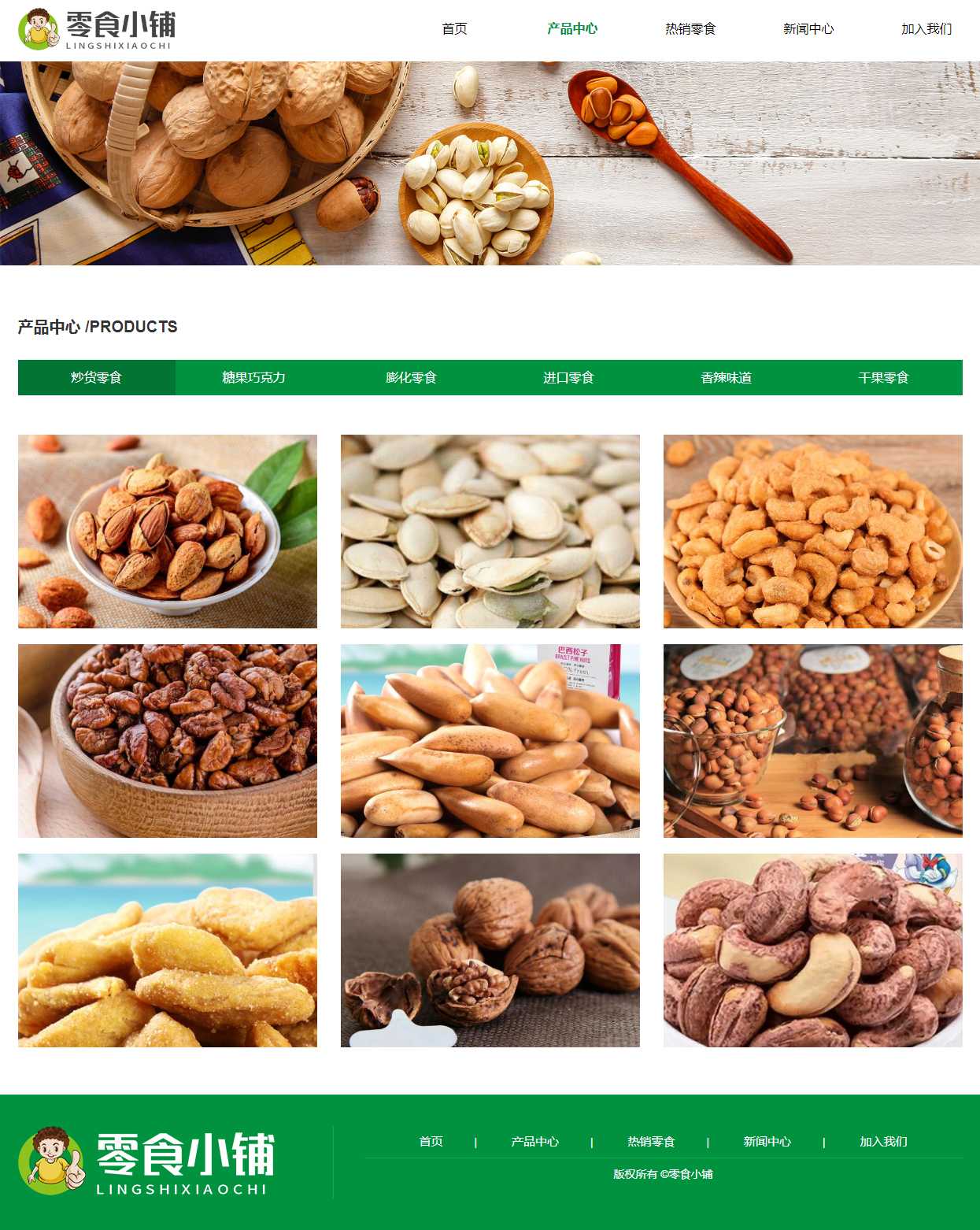Viewport: 980px width, 1230px height.
Task: Choose the 香辣味道 category tab
Action: click(x=727, y=377)
